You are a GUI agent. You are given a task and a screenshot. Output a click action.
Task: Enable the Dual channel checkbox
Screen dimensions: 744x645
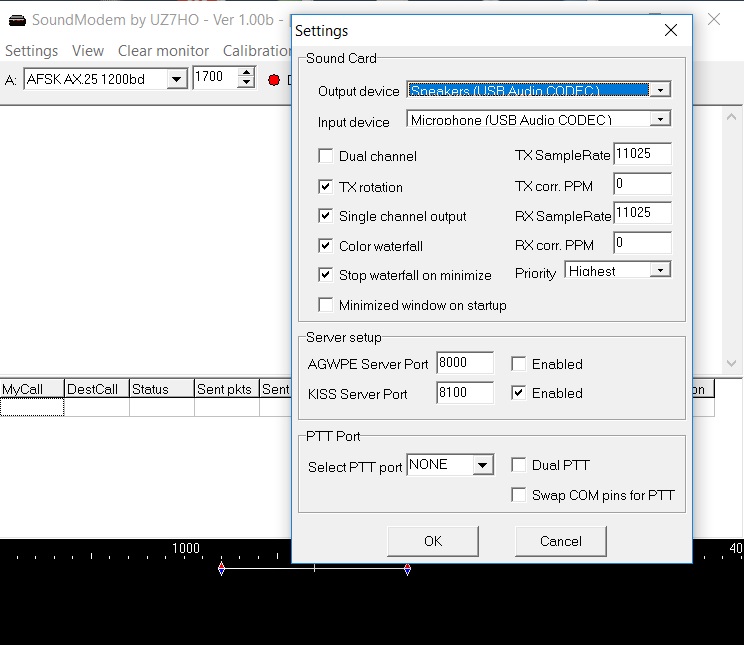(x=325, y=156)
